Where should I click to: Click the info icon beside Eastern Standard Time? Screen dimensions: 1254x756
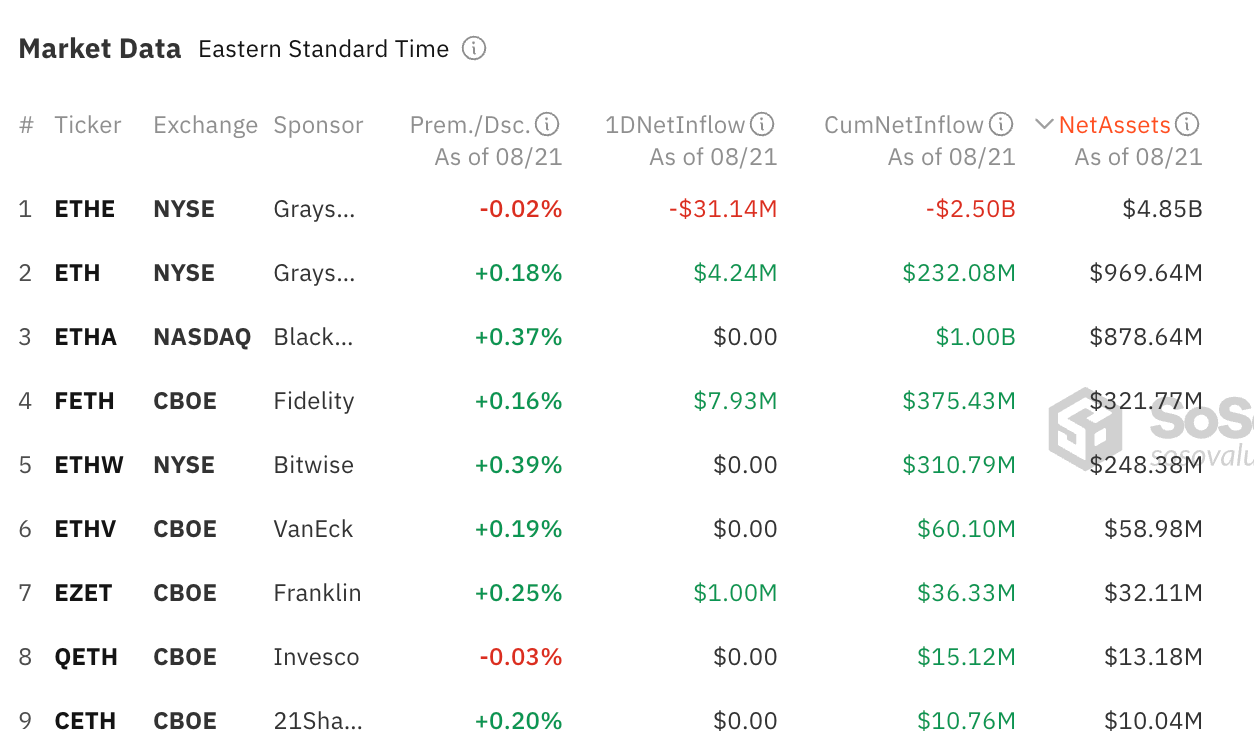coord(474,49)
